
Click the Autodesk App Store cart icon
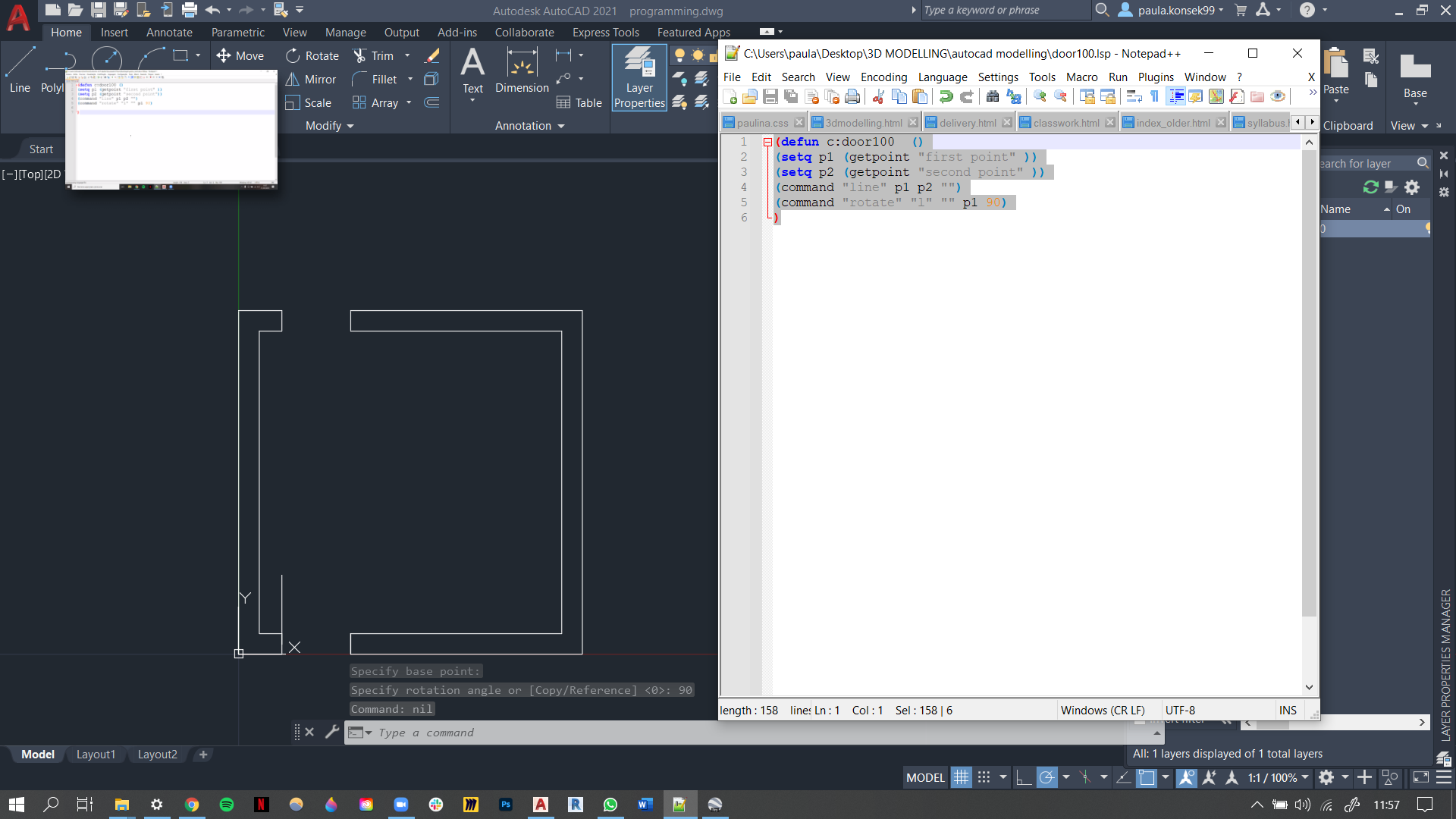coord(1241,11)
